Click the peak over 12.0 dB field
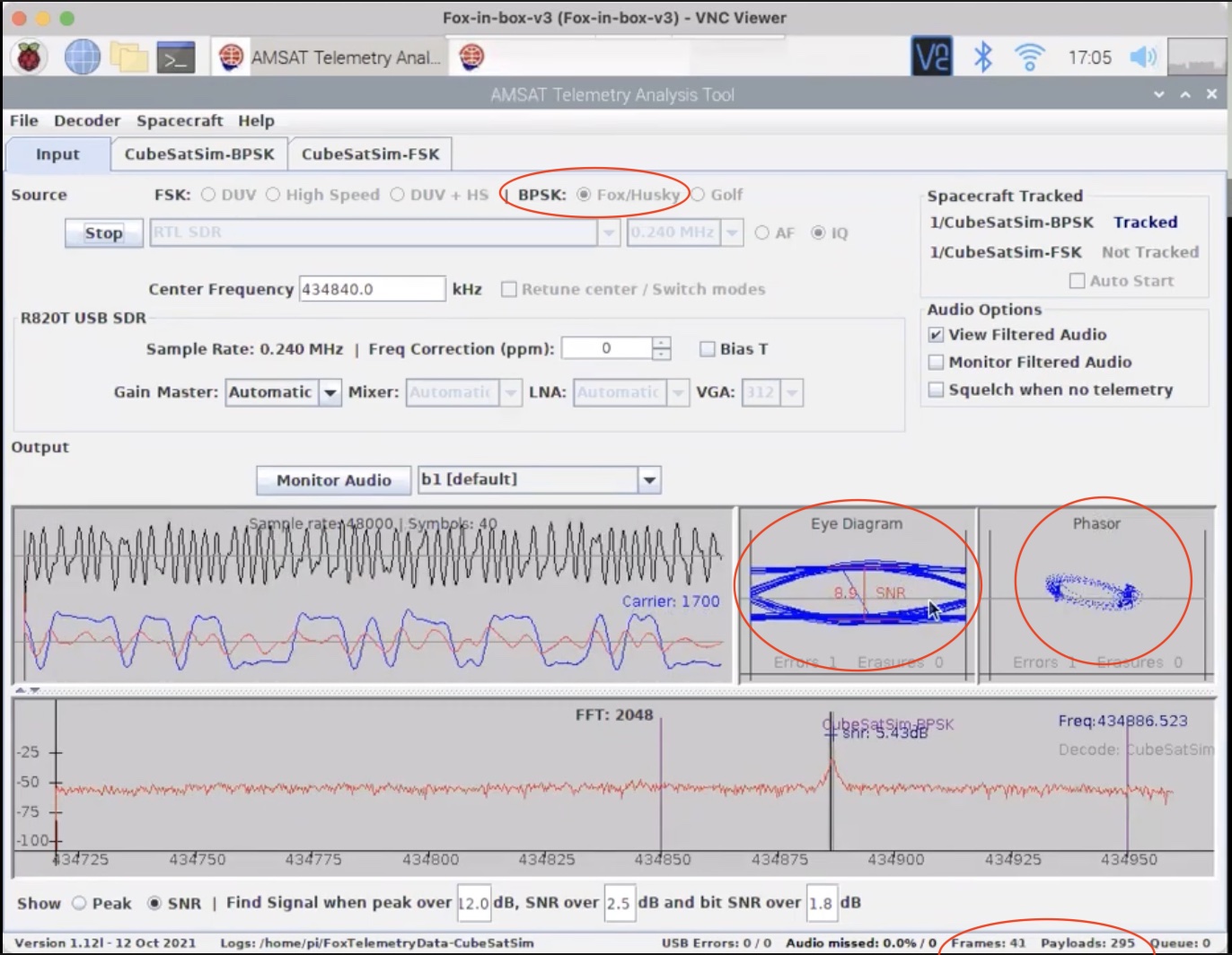The image size is (1232, 955). coord(474,903)
